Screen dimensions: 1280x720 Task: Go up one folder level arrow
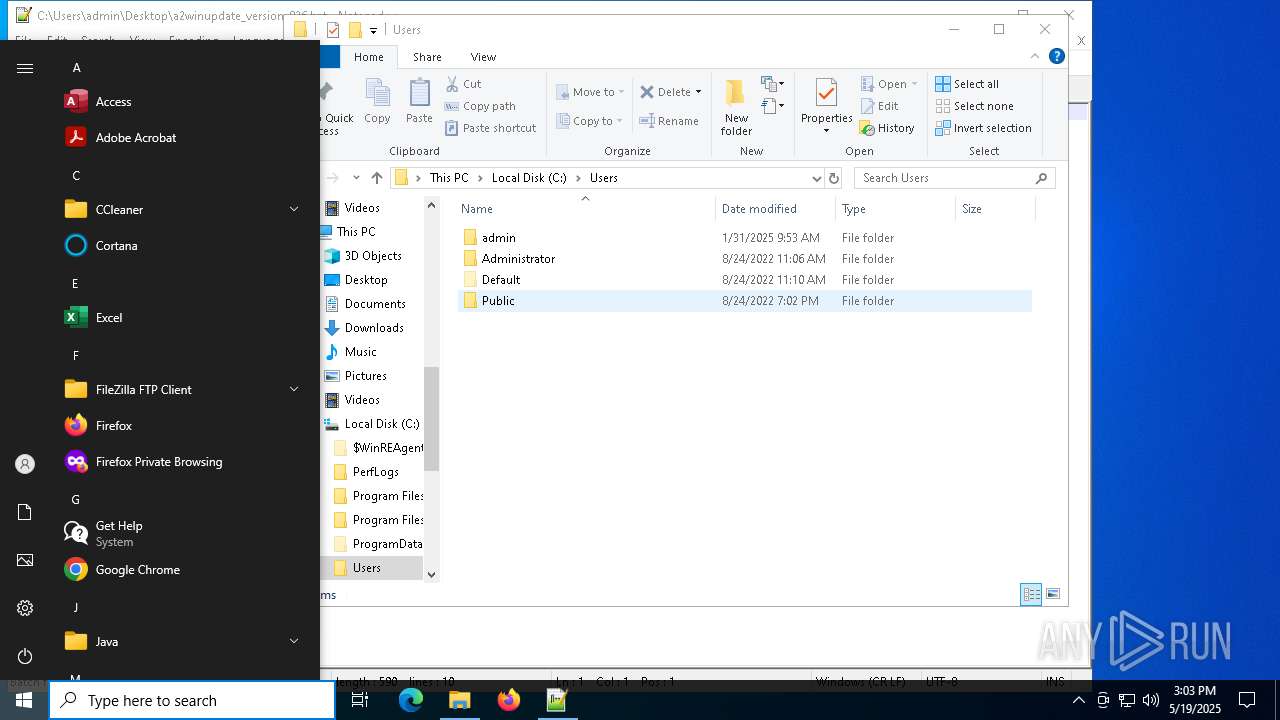pyautogui.click(x=376, y=178)
